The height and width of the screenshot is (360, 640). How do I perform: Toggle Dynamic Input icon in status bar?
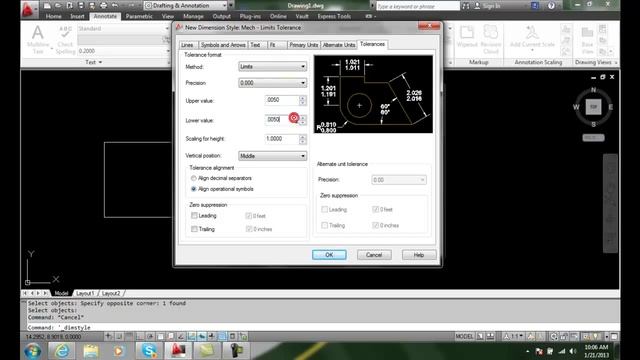[x=202, y=336]
